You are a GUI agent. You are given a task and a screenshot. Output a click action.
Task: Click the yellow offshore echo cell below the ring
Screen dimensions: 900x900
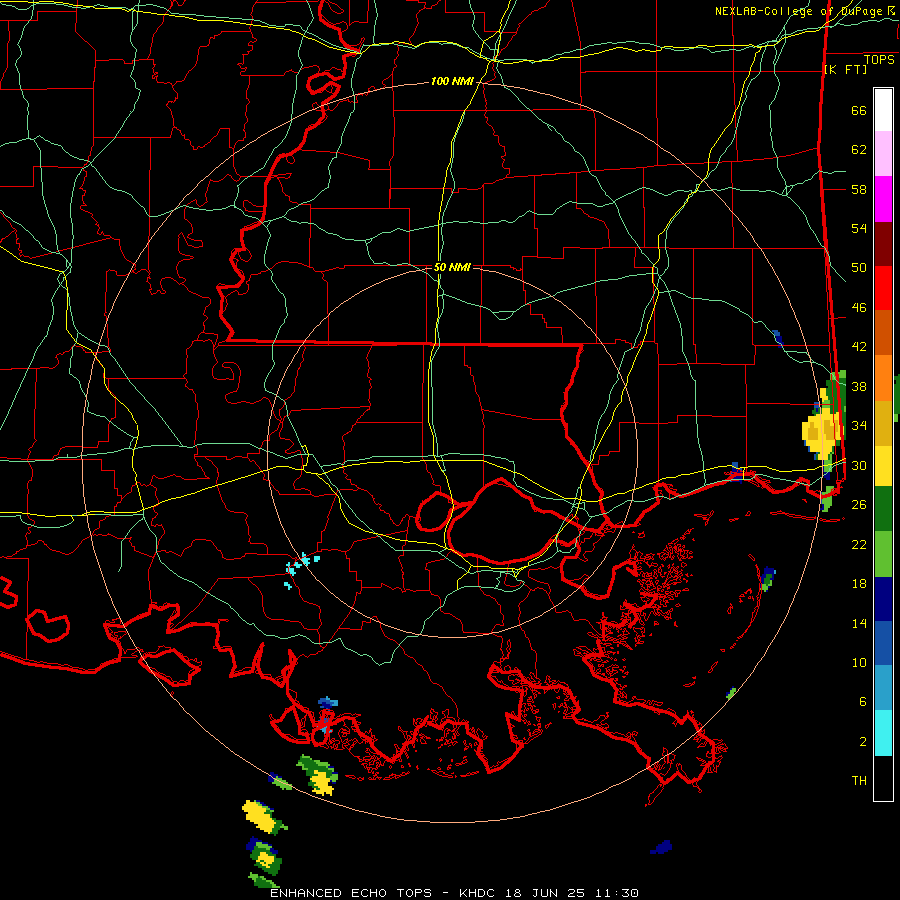[263, 817]
